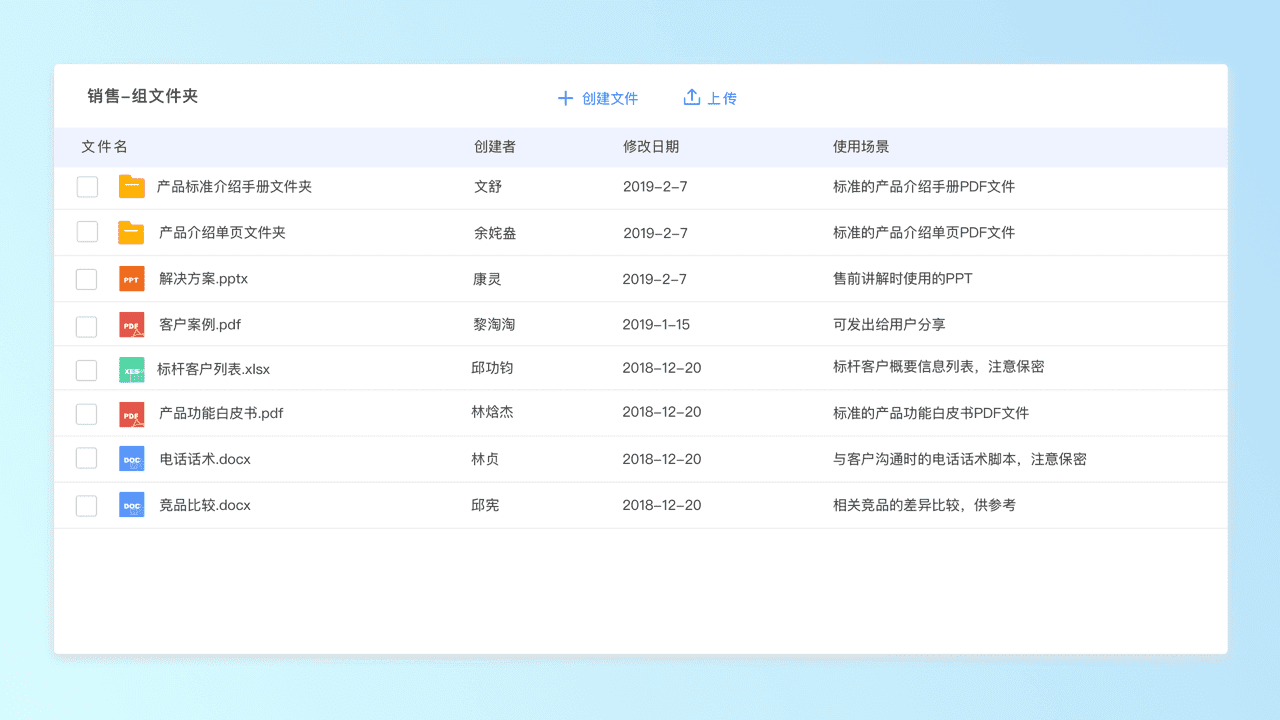Click the DOC icon beside 电话话术.docx
Image resolution: width=1280 pixels, height=720 pixels.
click(x=131, y=459)
